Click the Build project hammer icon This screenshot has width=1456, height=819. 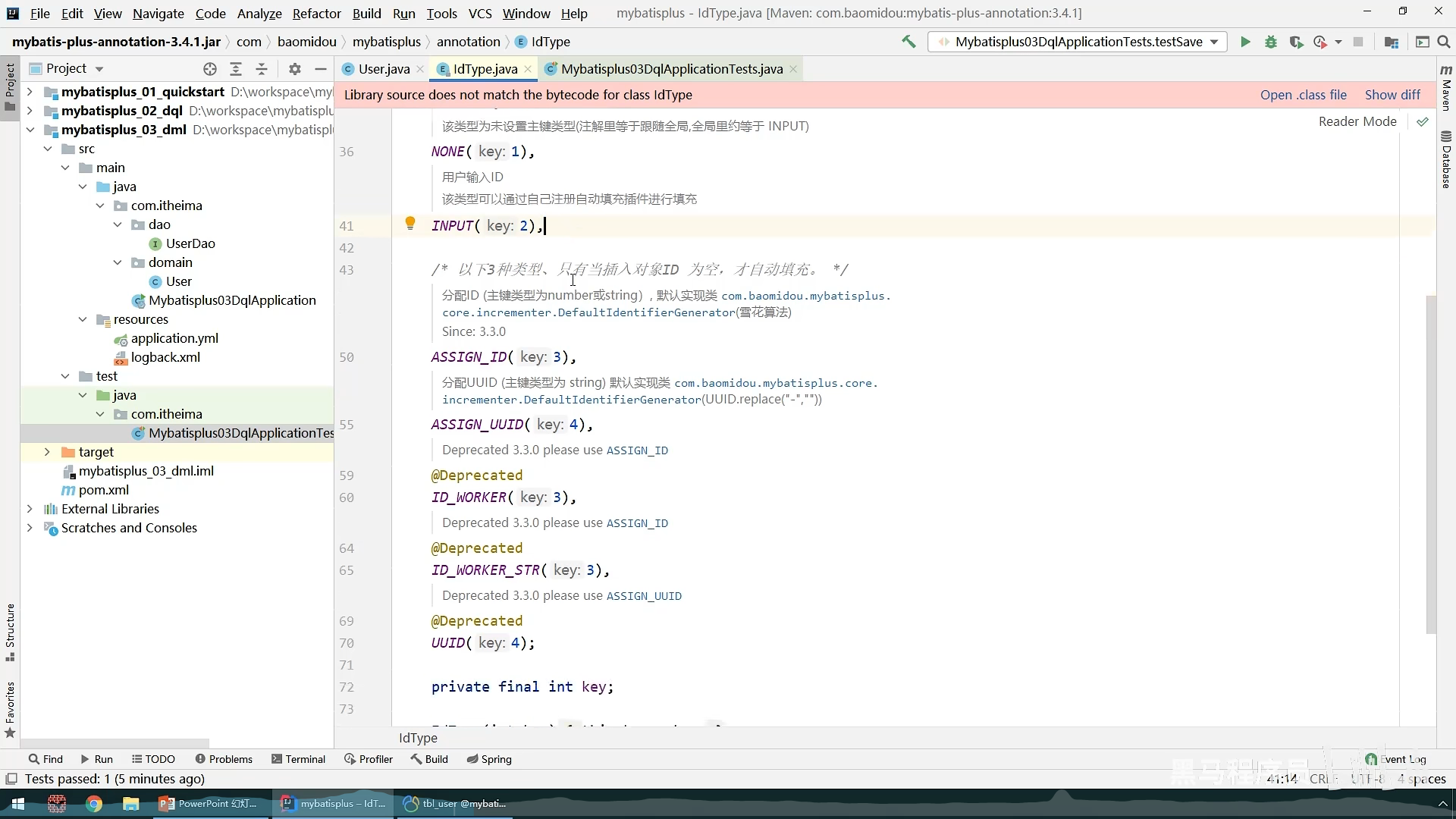pos(908,42)
